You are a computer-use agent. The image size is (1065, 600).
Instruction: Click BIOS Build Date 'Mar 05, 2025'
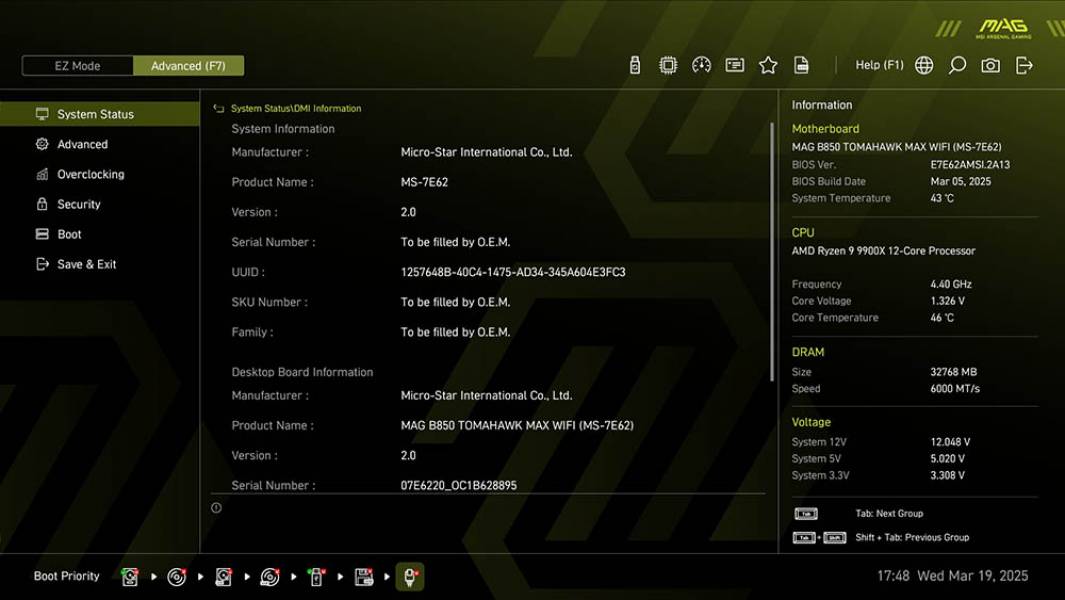[960, 181]
